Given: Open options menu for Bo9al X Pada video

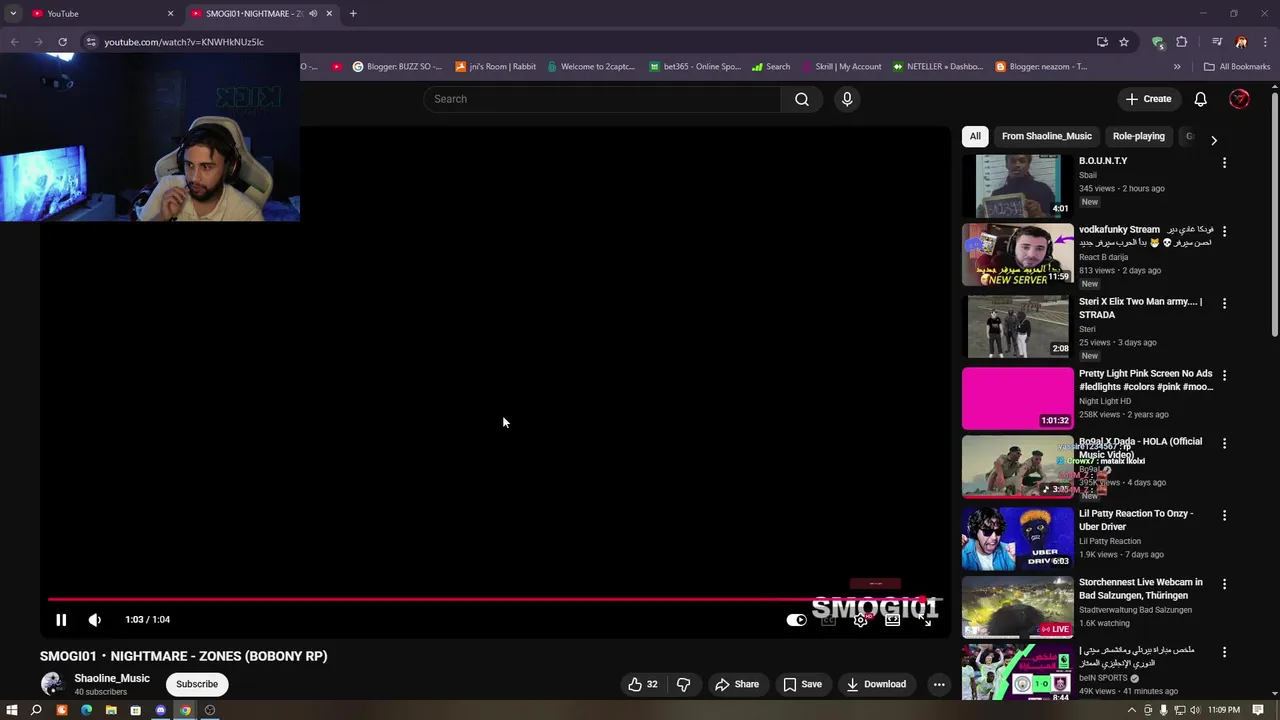Looking at the screenshot, I should pos(1224,443).
